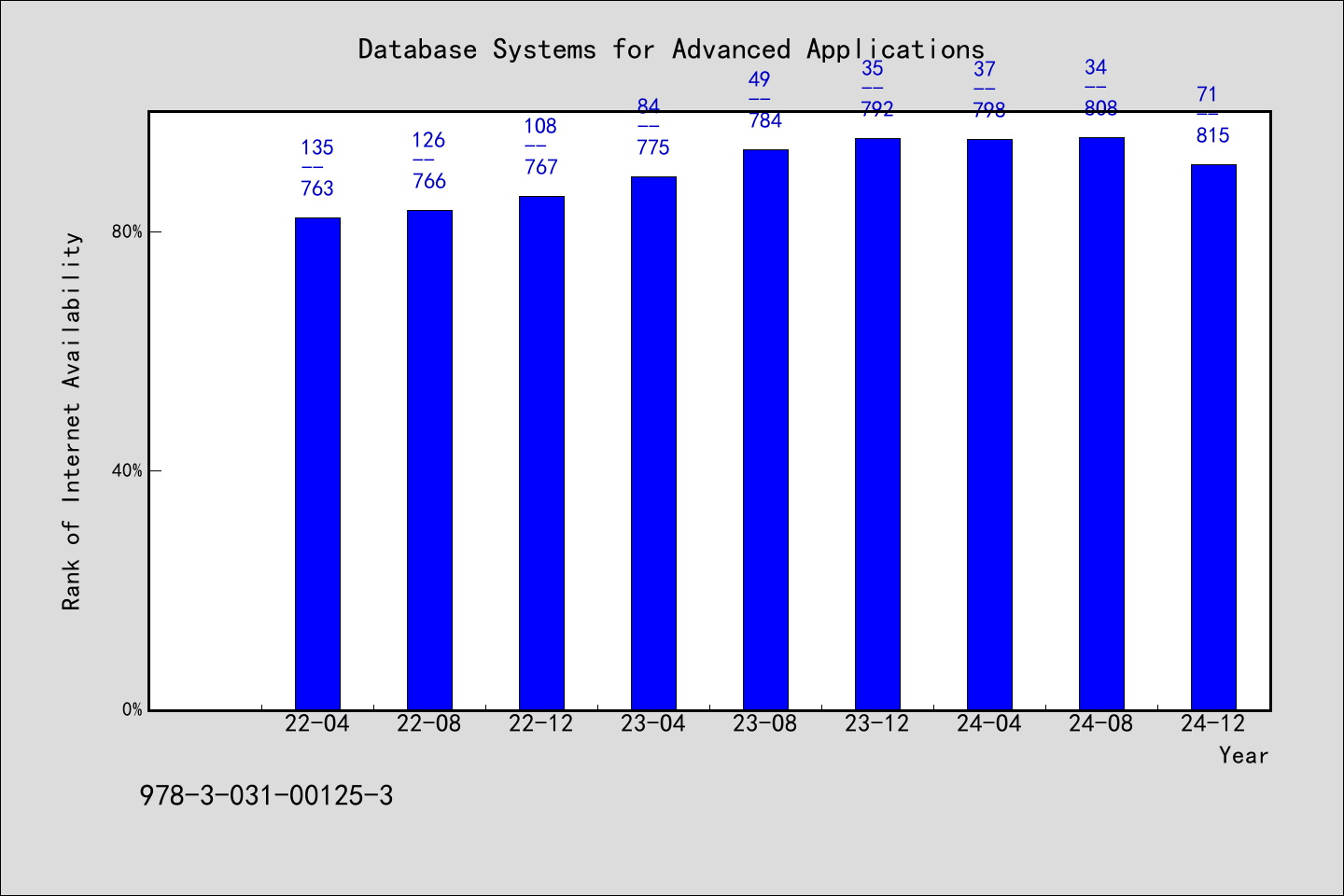Image resolution: width=1344 pixels, height=896 pixels.
Task: Click the value 798 above the 24-04 bar
Action: (989, 110)
